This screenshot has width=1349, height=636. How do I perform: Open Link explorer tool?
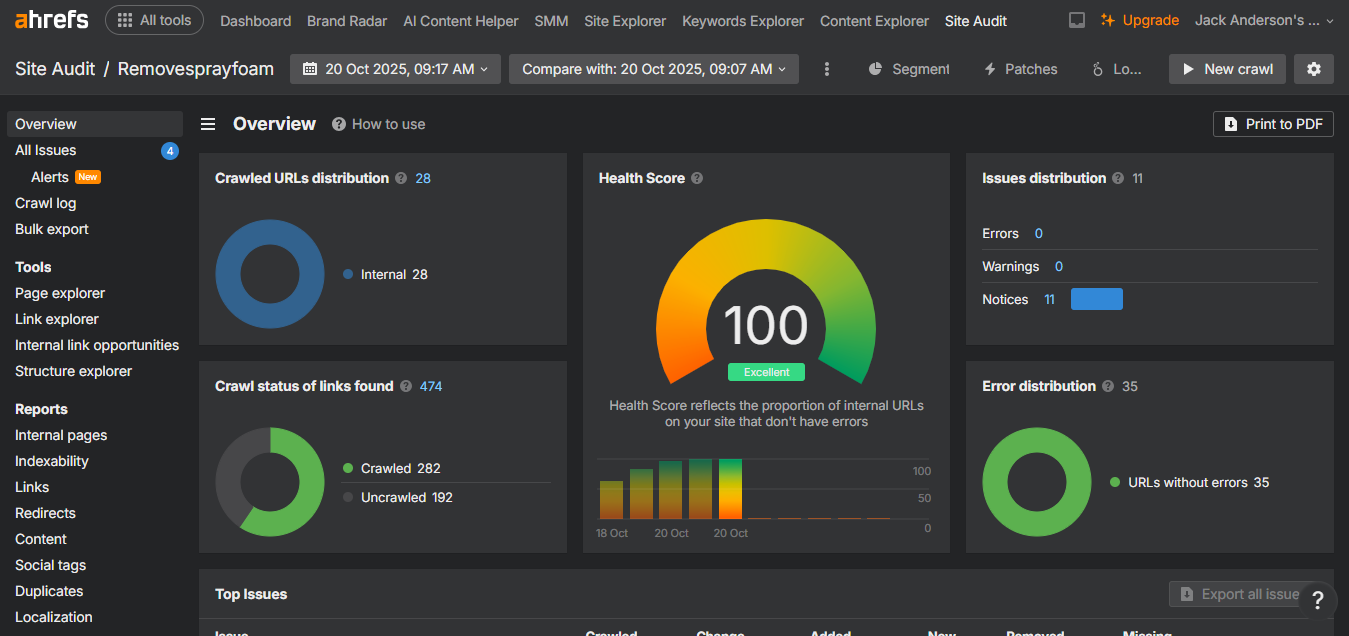[x=57, y=319]
